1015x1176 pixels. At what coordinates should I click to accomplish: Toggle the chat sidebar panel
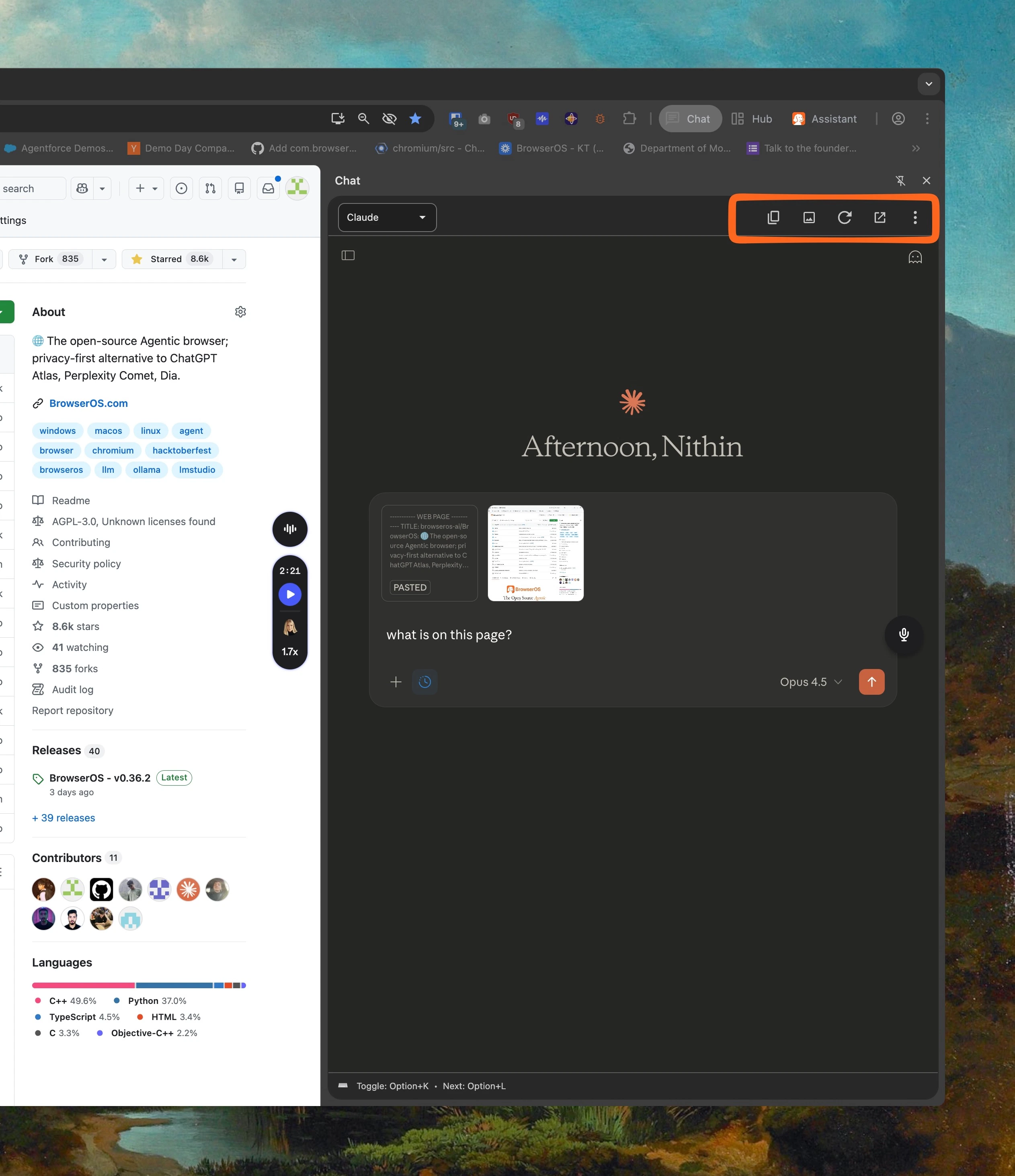(x=348, y=255)
